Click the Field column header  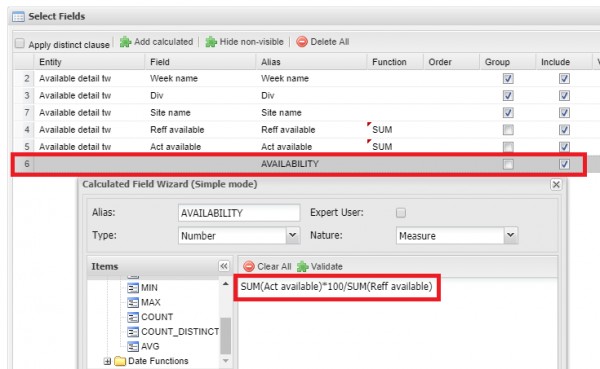tap(200, 62)
